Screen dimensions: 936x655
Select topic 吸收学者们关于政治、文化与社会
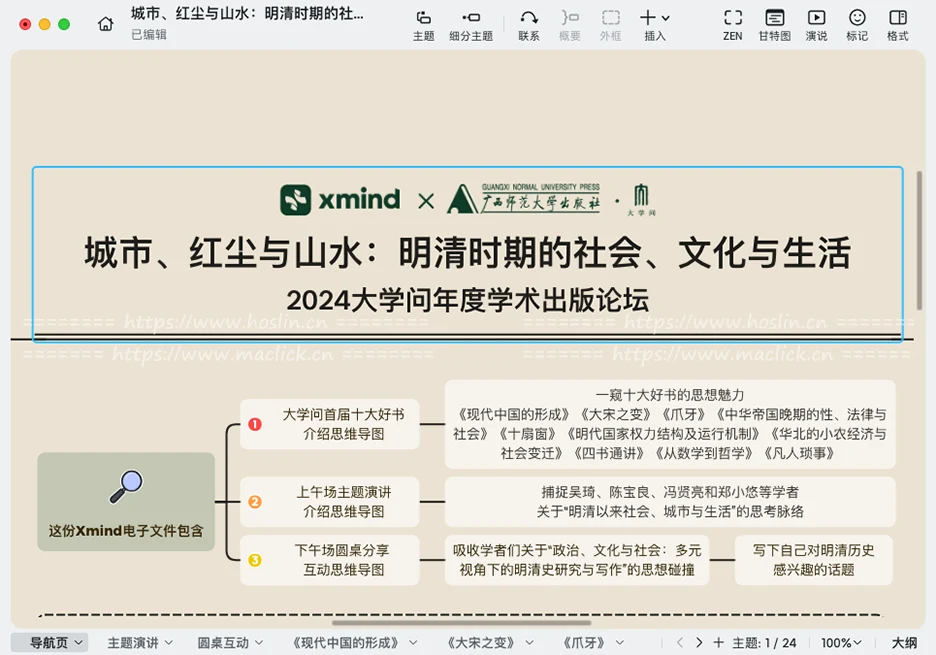(577, 560)
